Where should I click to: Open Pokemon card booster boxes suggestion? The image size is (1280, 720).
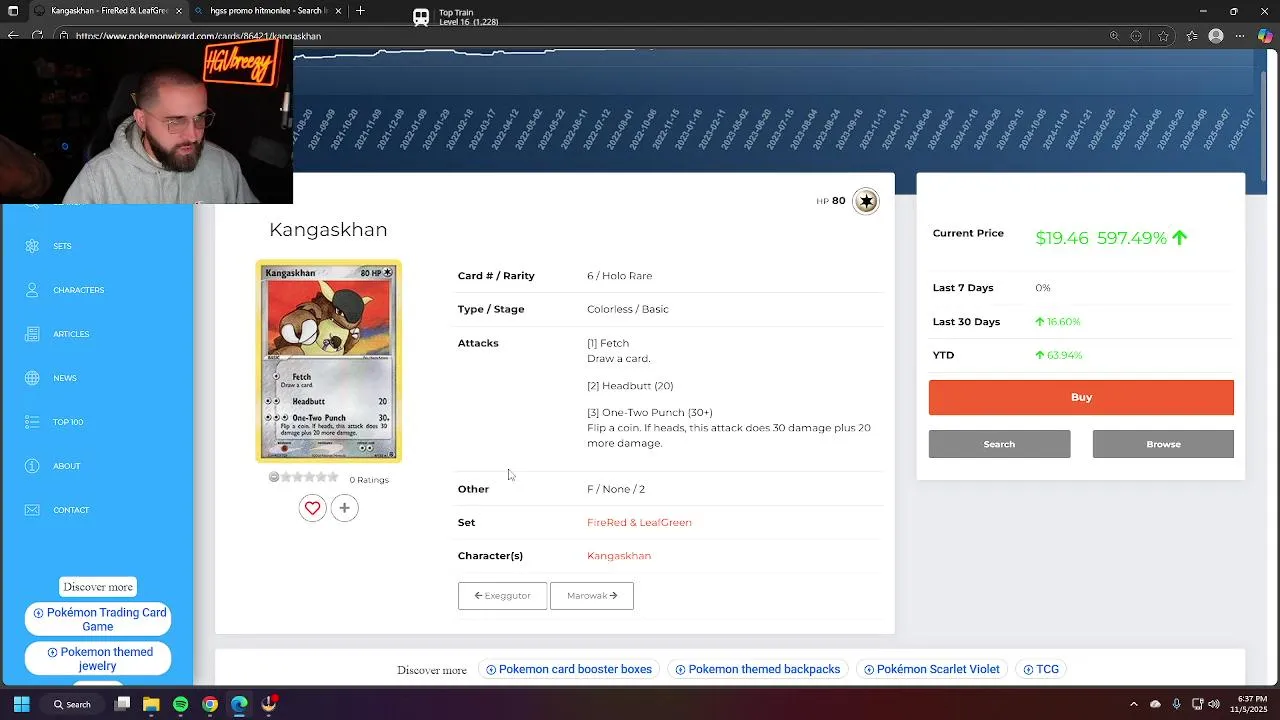(x=569, y=670)
